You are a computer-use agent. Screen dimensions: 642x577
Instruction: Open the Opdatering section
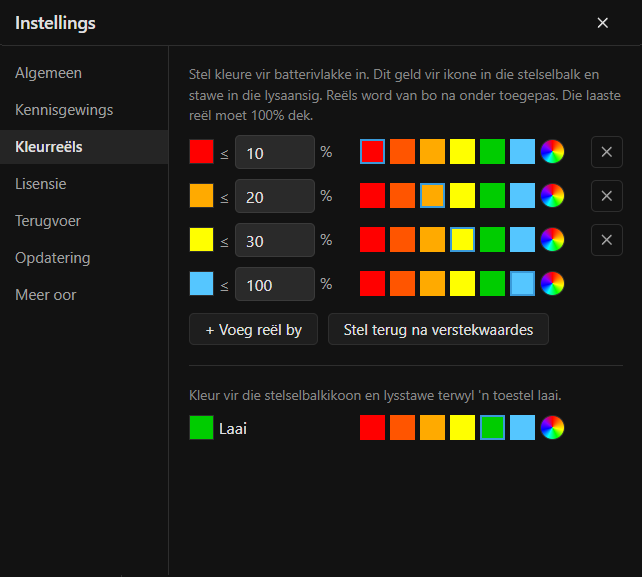84,258
